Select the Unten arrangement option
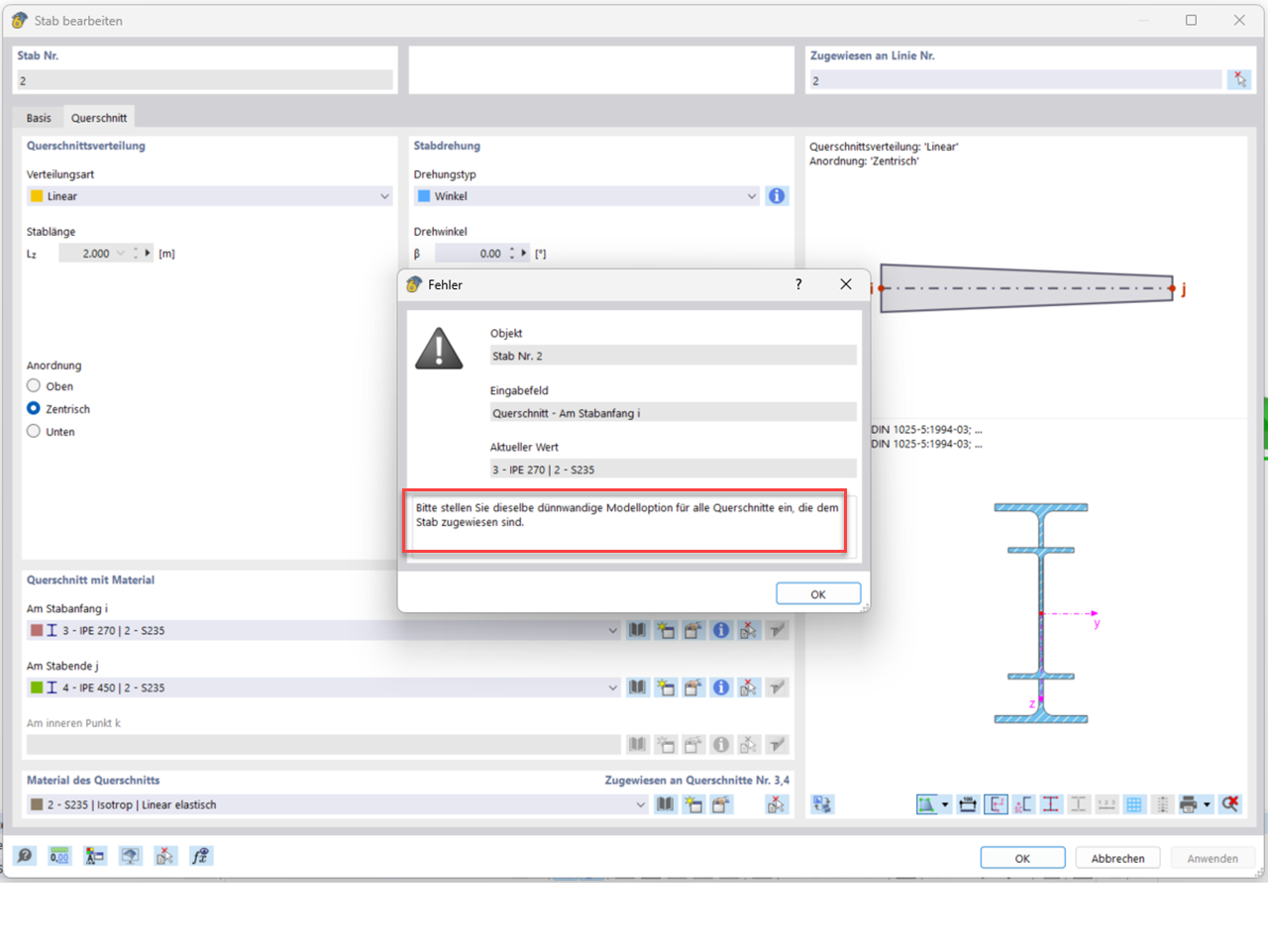This screenshot has height=952, width=1268. pos(34,431)
